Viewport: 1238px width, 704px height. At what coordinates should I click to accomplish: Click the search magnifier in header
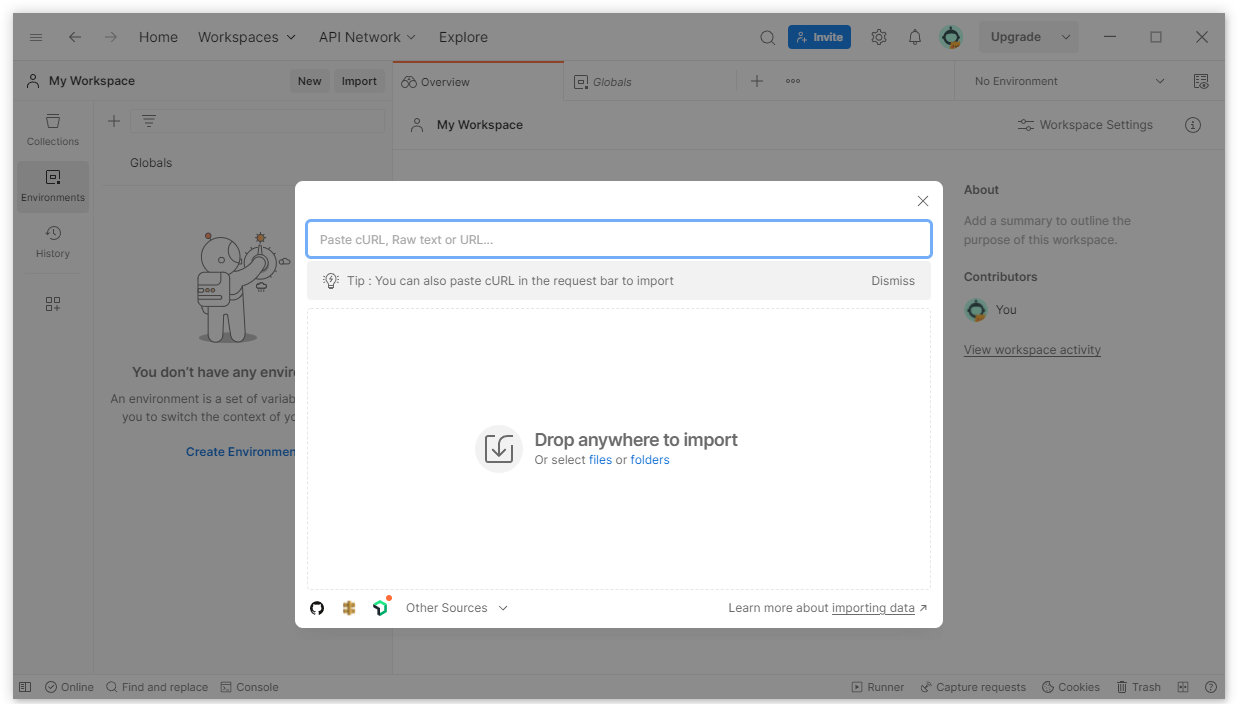click(767, 37)
